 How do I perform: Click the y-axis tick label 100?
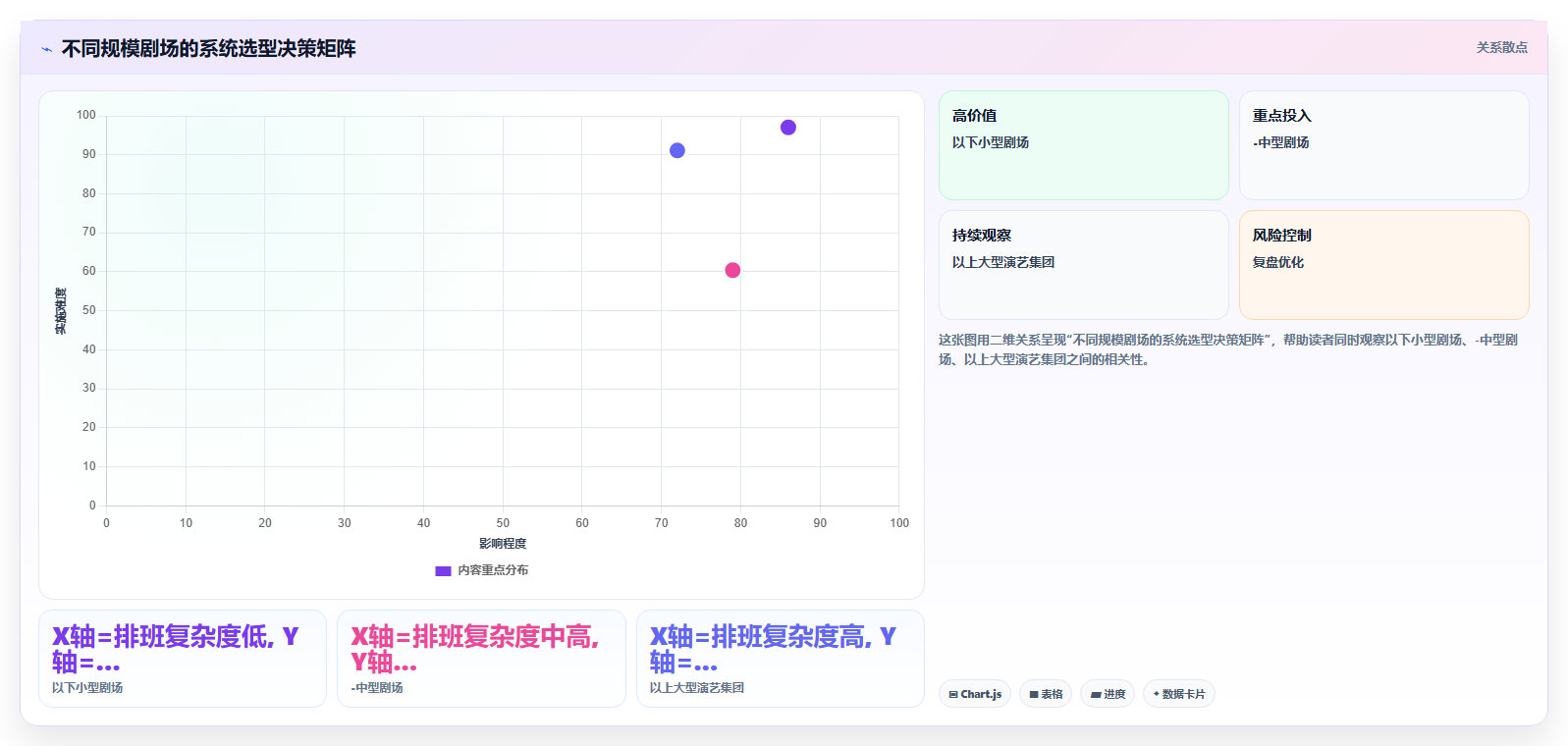coord(86,115)
